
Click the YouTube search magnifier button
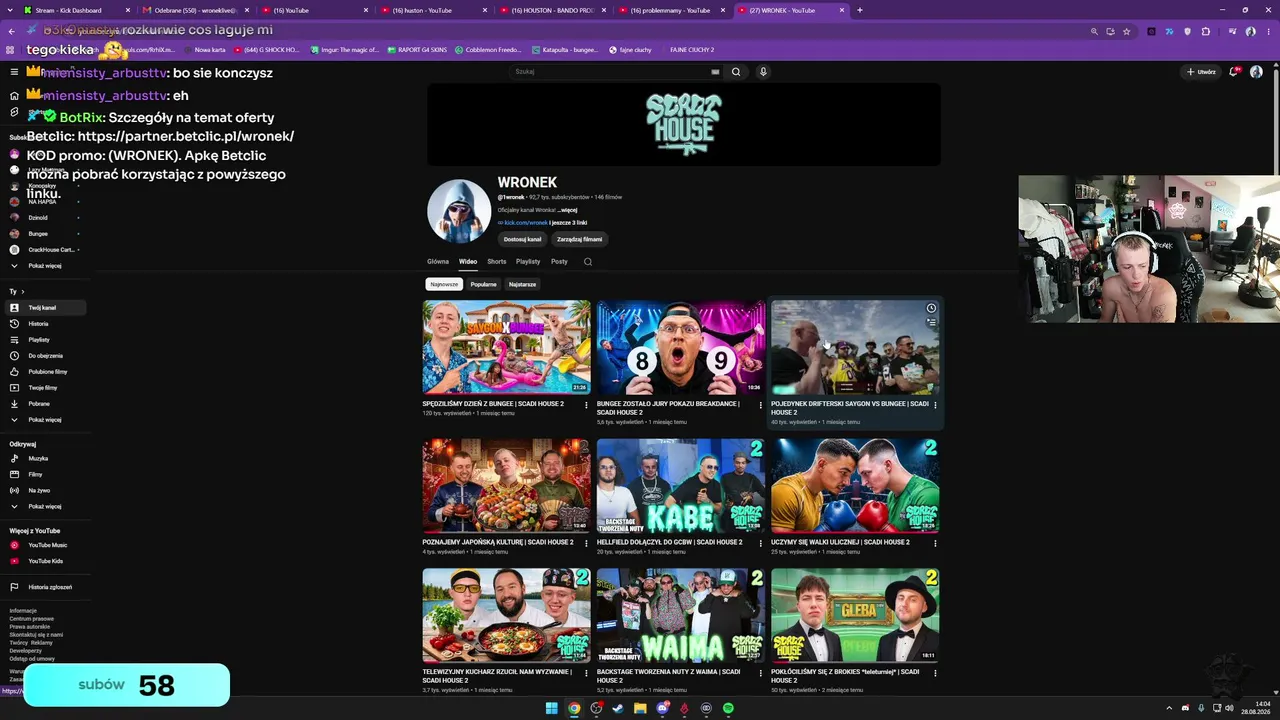tap(736, 72)
